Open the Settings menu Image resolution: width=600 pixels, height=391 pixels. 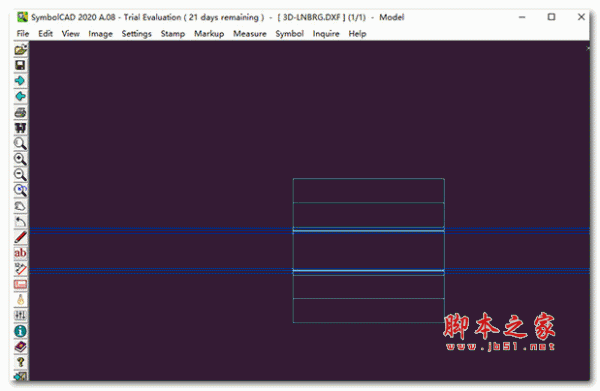pyautogui.click(x=137, y=34)
